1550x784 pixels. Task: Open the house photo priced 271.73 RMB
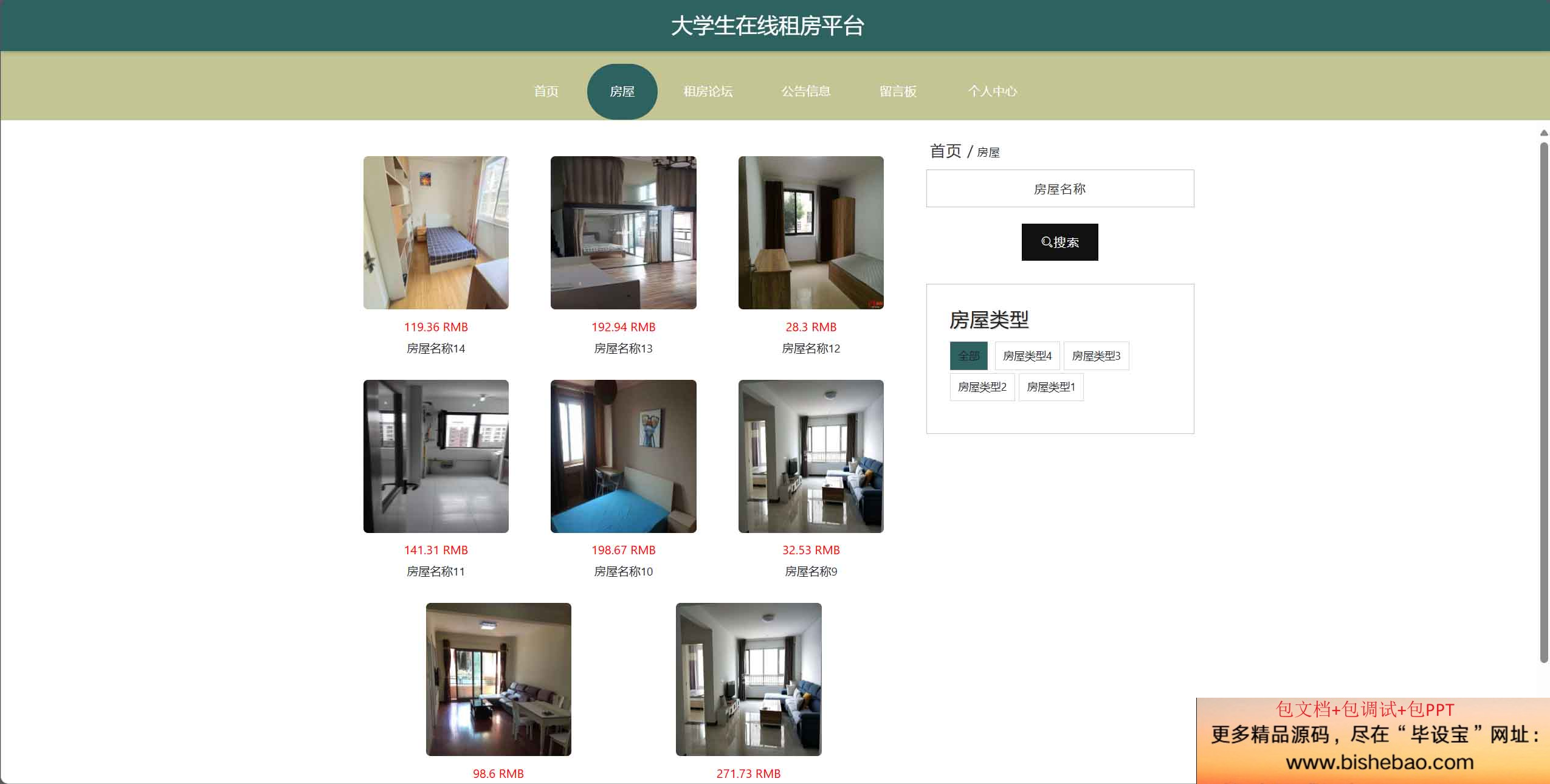click(748, 679)
